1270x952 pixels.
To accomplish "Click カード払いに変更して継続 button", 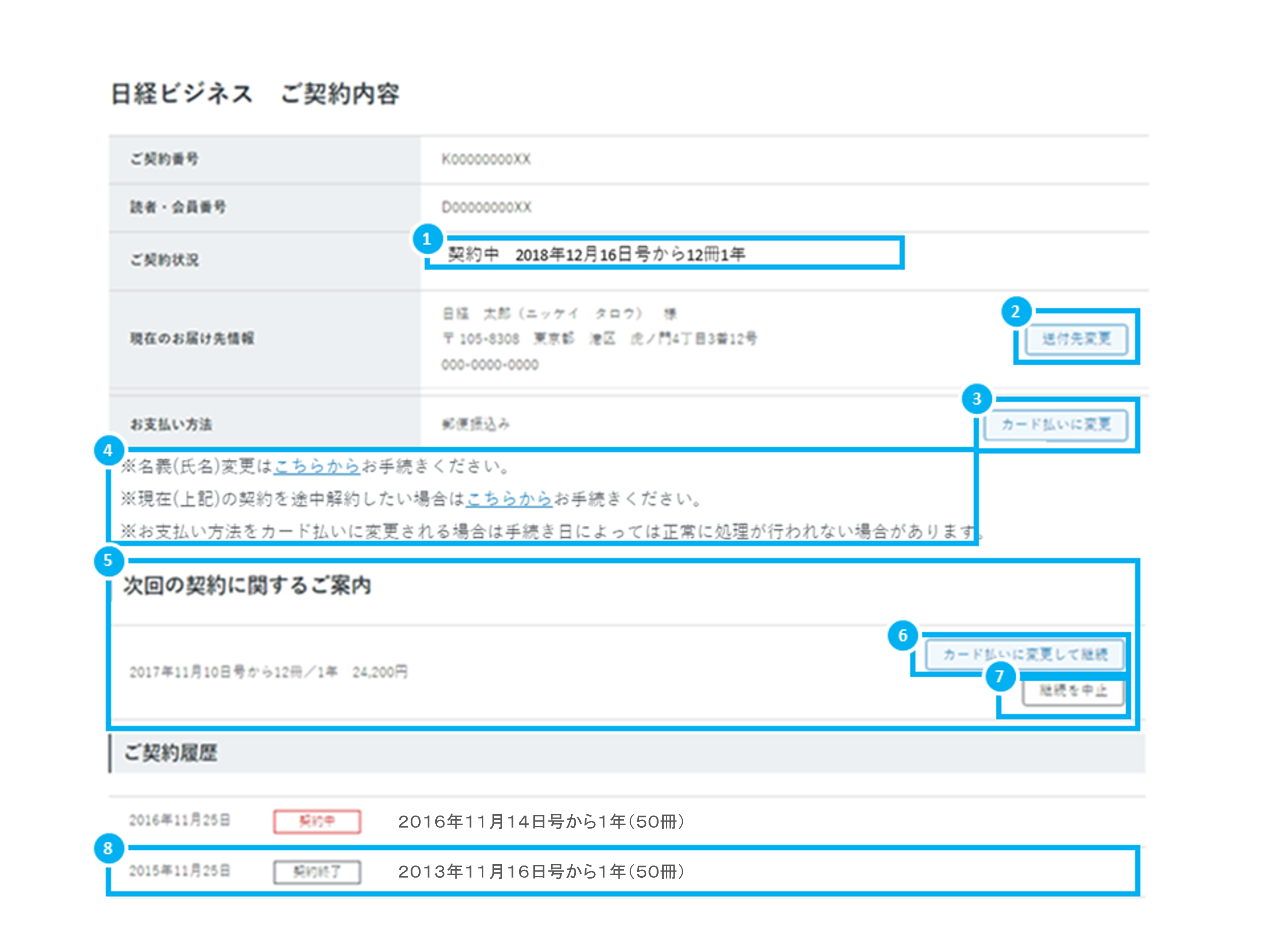I will pos(1025,654).
